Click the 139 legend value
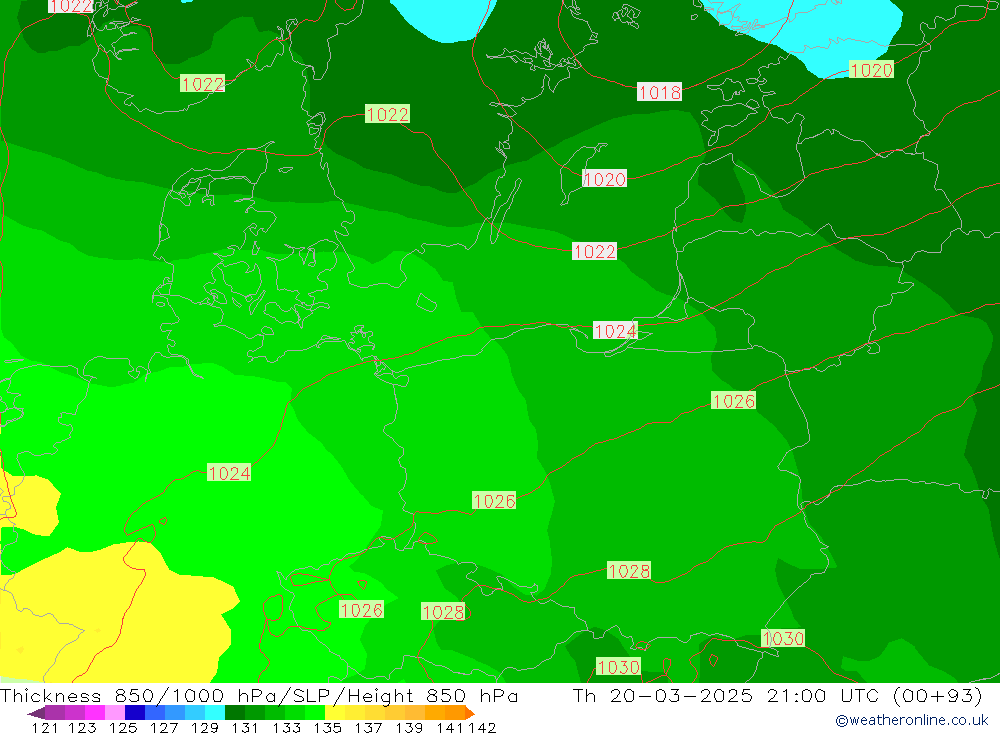The image size is (1000, 733). [x=409, y=727]
